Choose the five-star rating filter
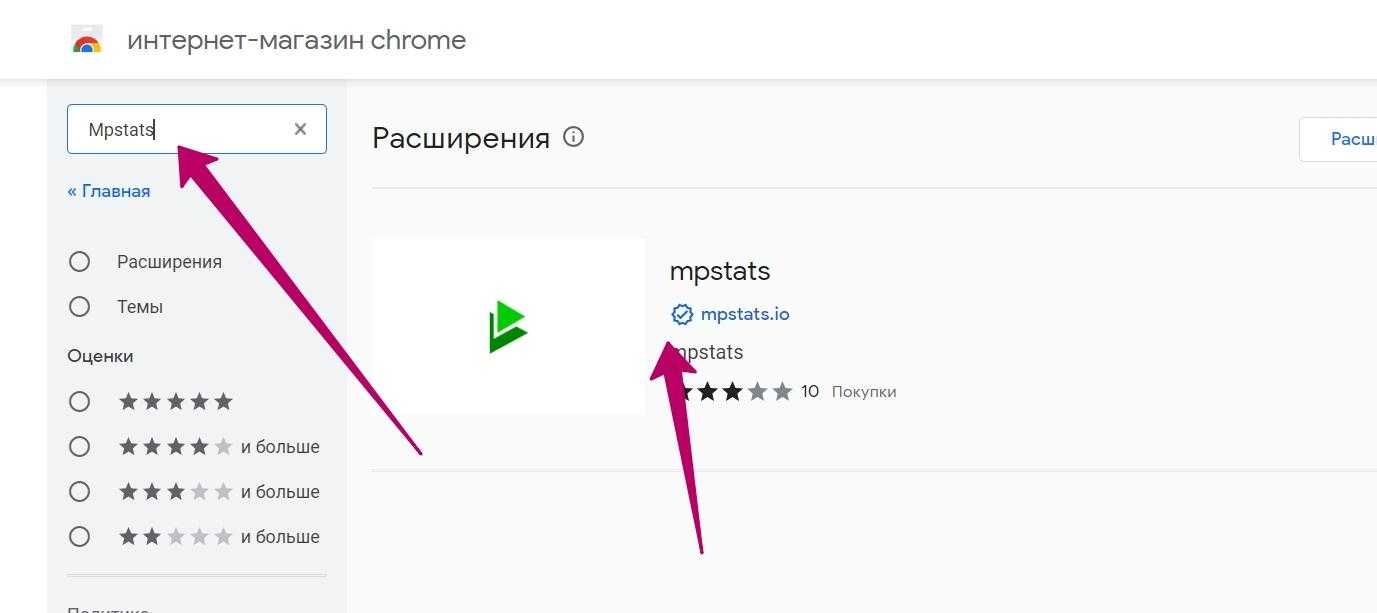The width and height of the screenshot is (1377, 613). 80,402
